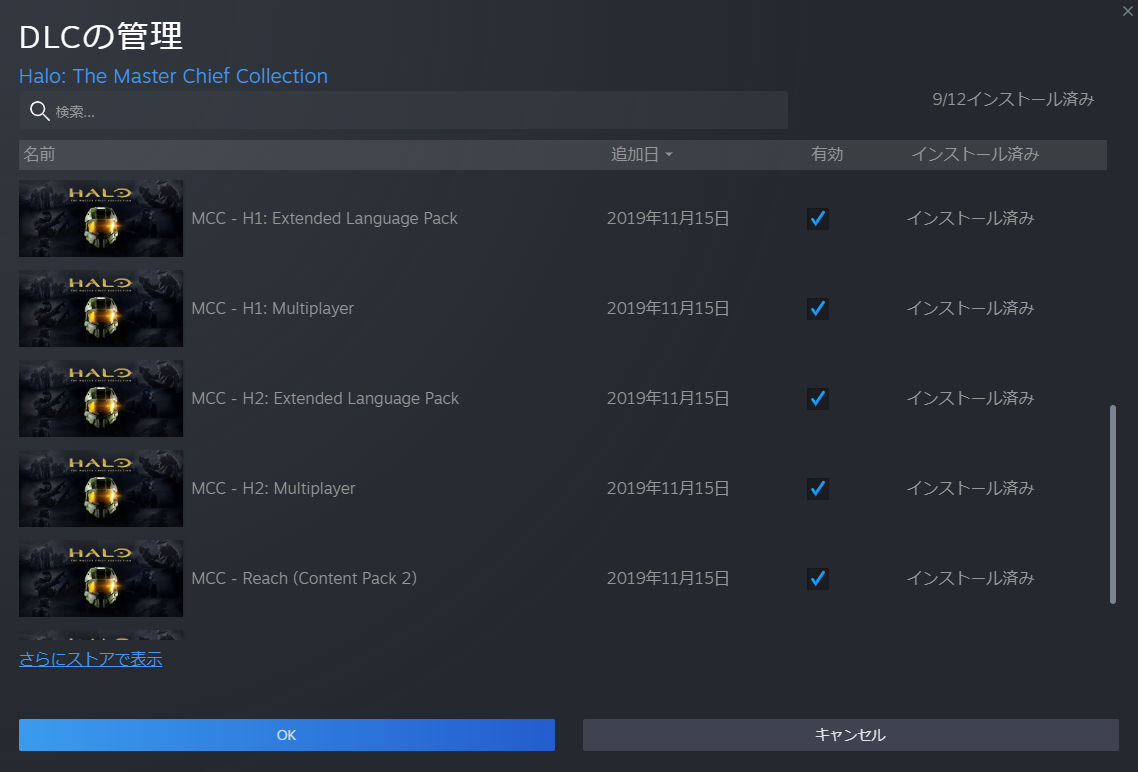1138x772 pixels.
Task: Open Halo: The Master Chief Collection link
Action: pos(173,76)
